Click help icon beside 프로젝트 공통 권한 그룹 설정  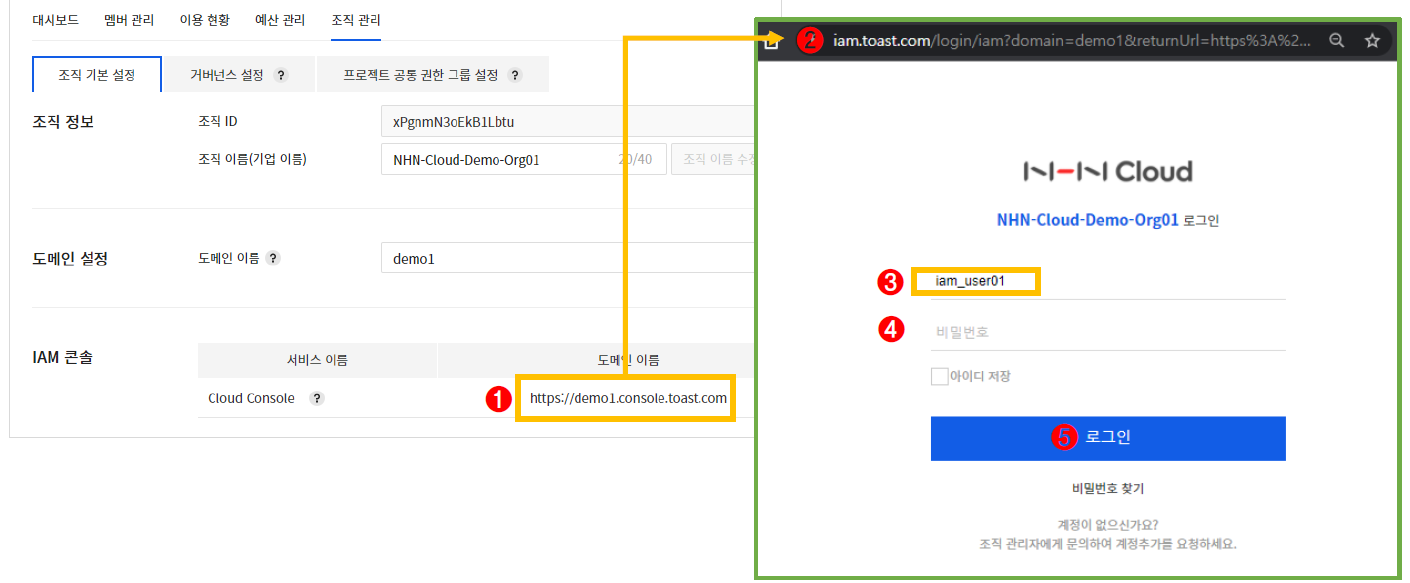point(515,75)
